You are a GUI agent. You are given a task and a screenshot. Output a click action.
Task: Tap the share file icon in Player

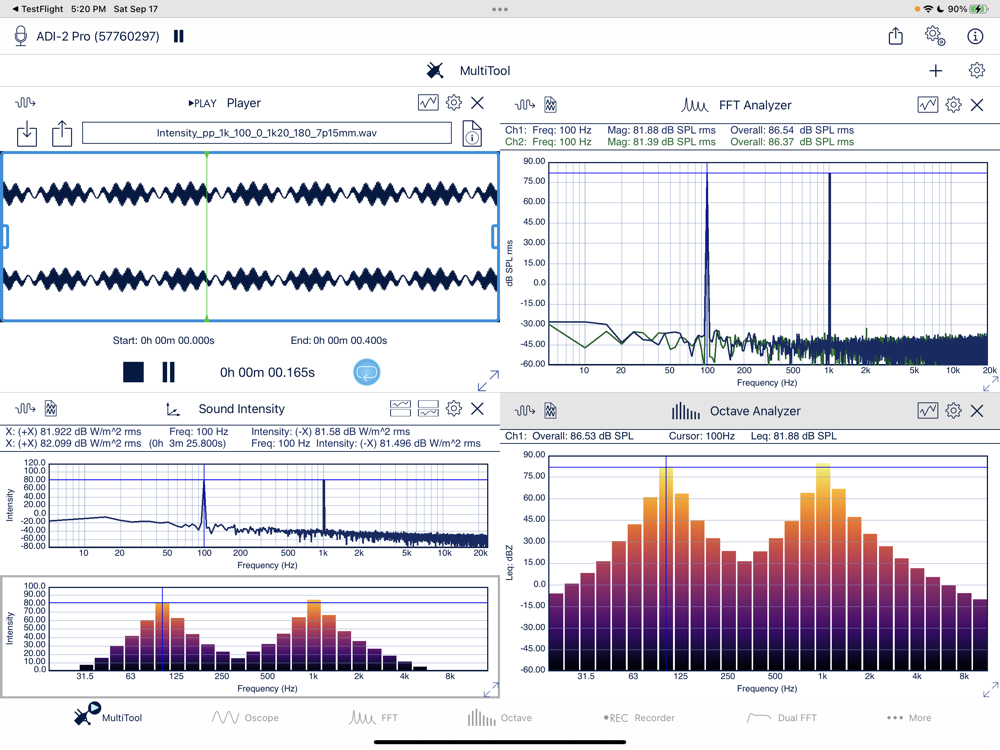tap(62, 133)
